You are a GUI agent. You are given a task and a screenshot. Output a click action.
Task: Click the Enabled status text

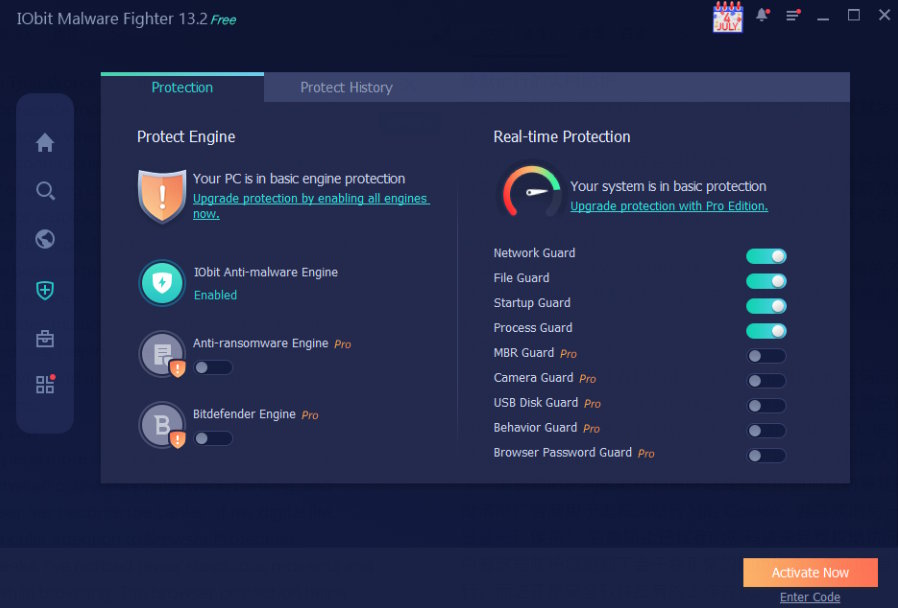[215, 295]
